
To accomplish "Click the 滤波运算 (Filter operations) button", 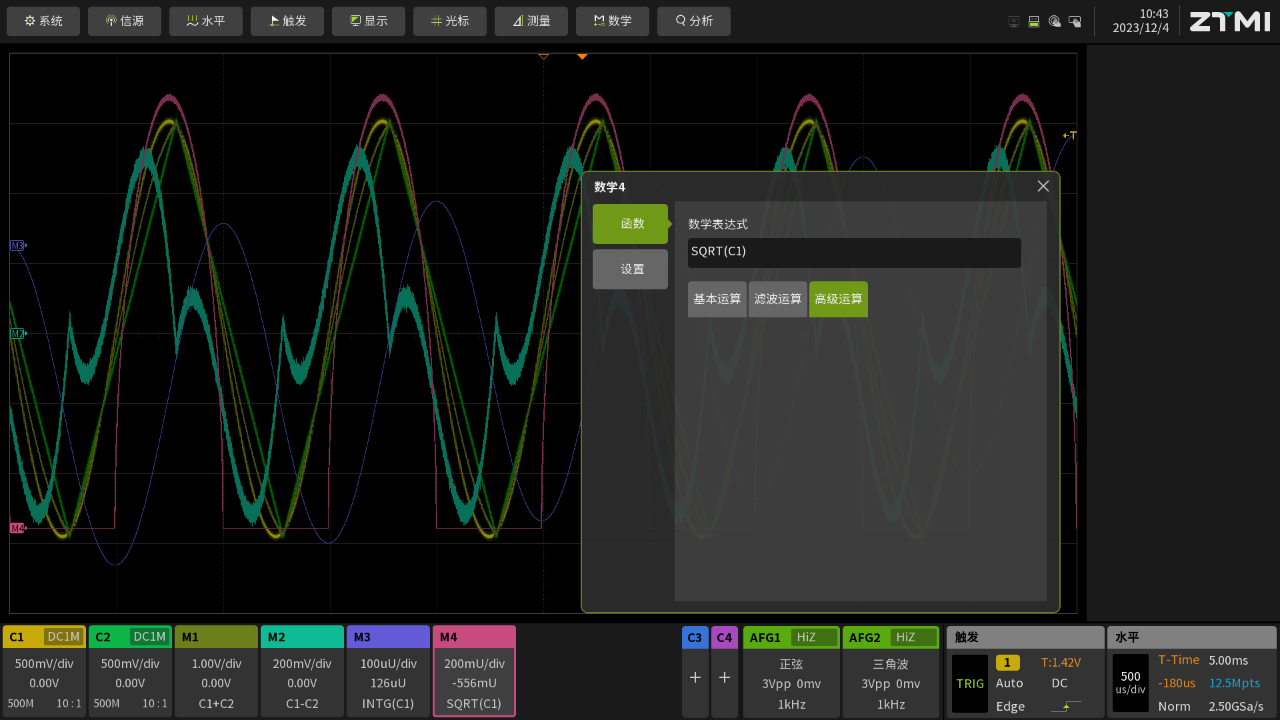I will (x=778, y=299).
